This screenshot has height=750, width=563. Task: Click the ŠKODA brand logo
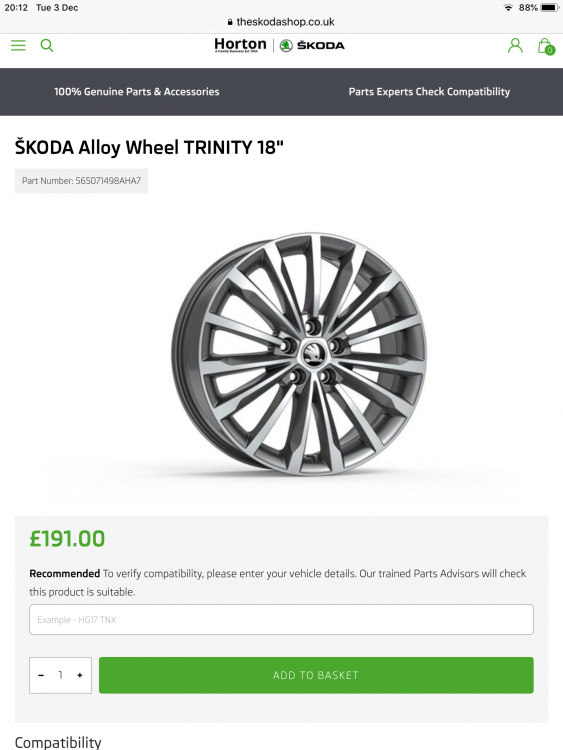[312, 45]
